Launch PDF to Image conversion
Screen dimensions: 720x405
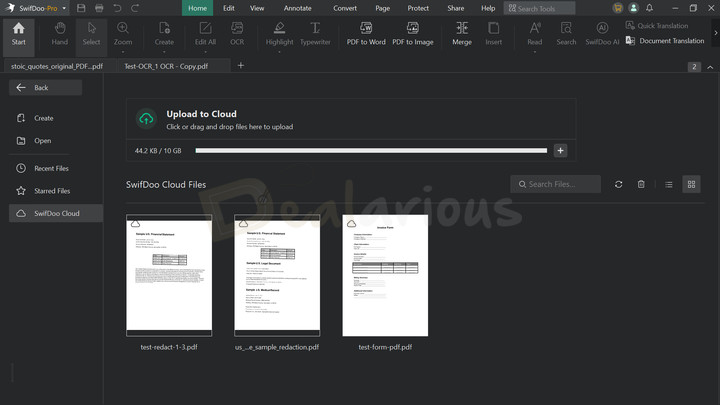point(413,34)
